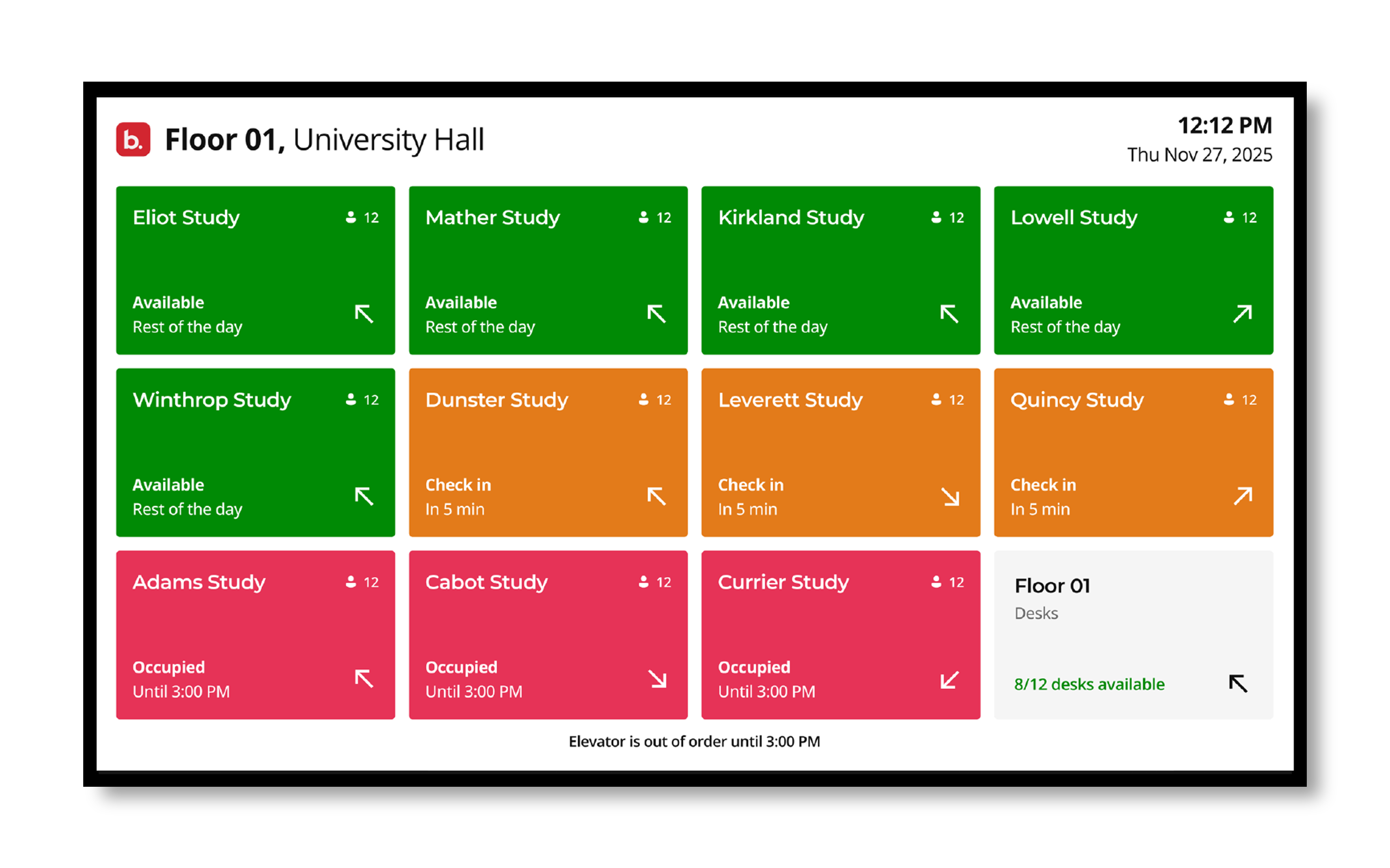
Task: Click the up-right arrow on Quincy Study card
Action: click(x=1242, y=495)
